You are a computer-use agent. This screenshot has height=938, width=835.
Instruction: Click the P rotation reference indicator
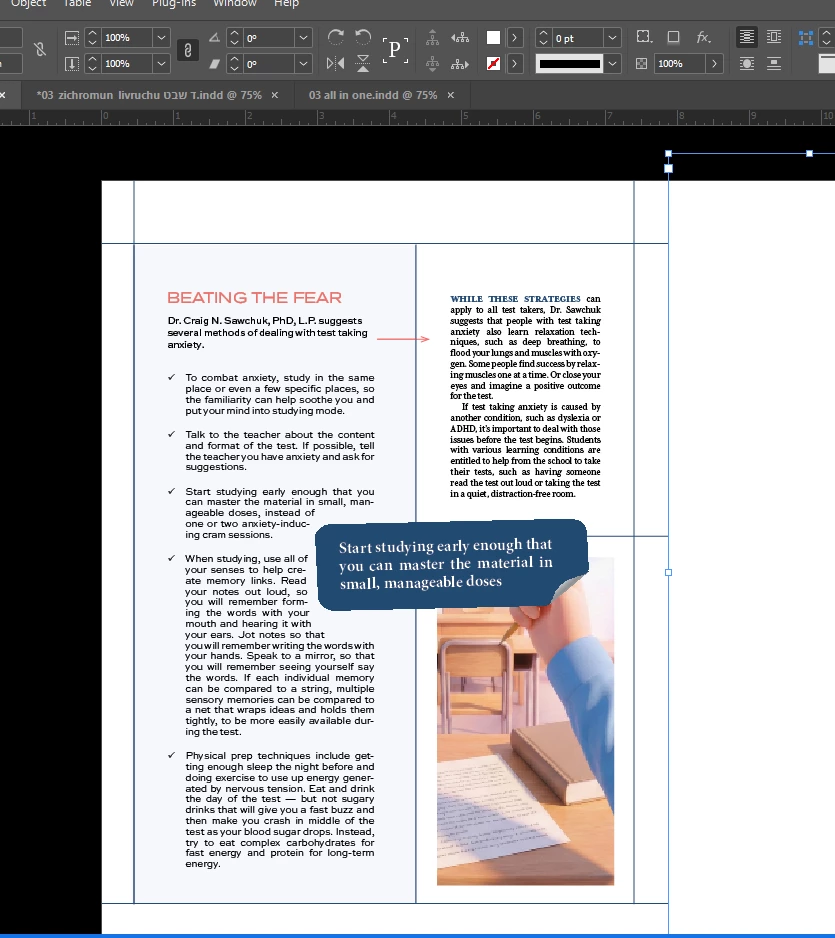[395, 50]
